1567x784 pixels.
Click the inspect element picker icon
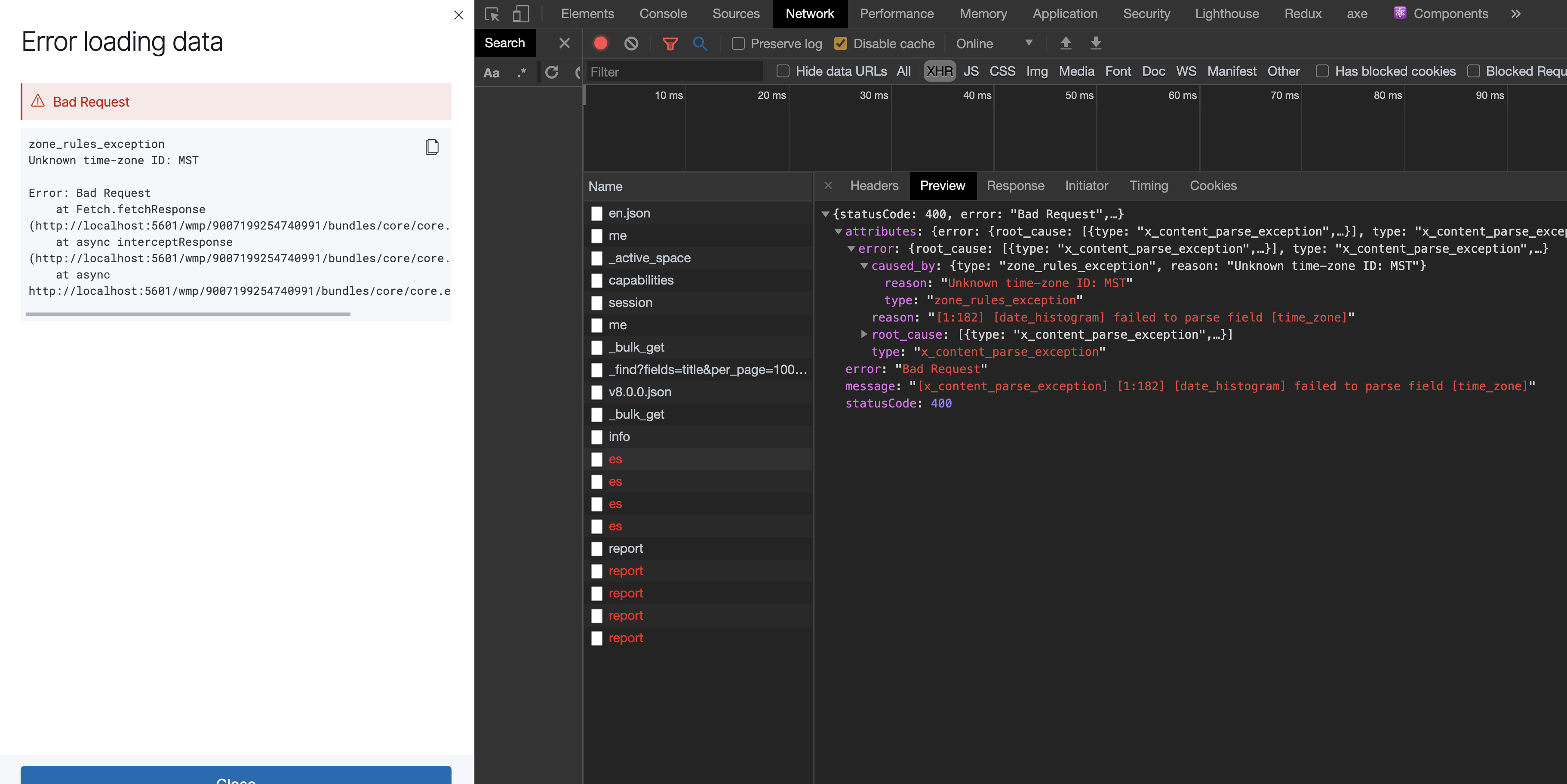(492, 14)
